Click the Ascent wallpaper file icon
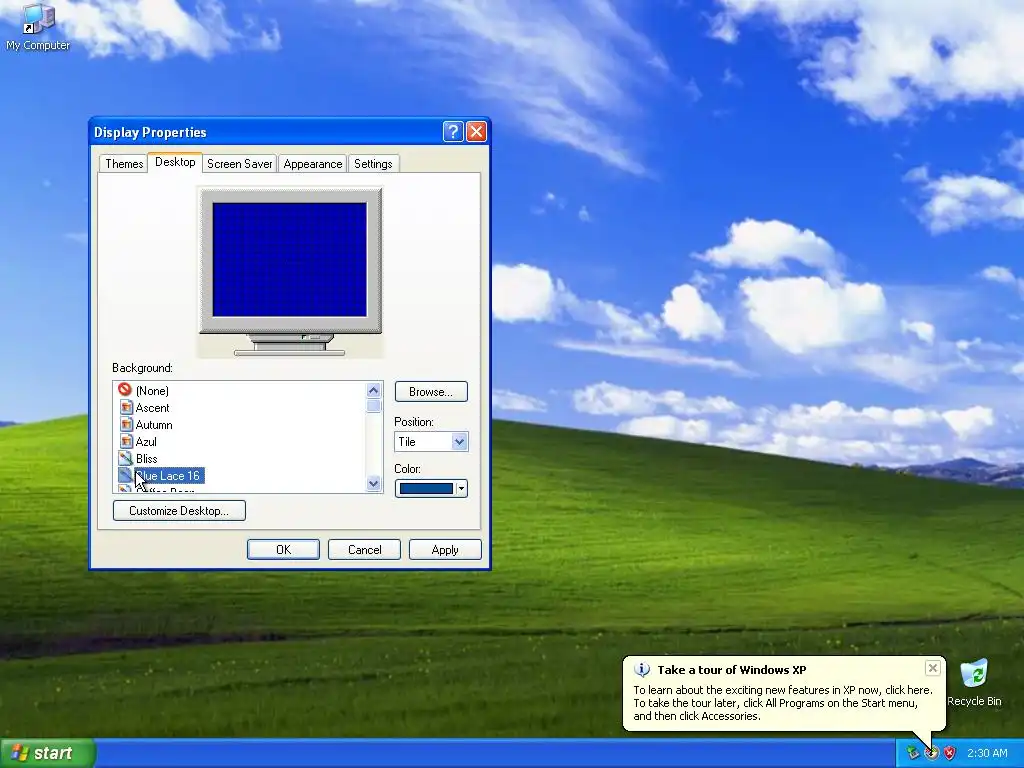Screen dimensions: 1024x768 (x=126, y=408)
